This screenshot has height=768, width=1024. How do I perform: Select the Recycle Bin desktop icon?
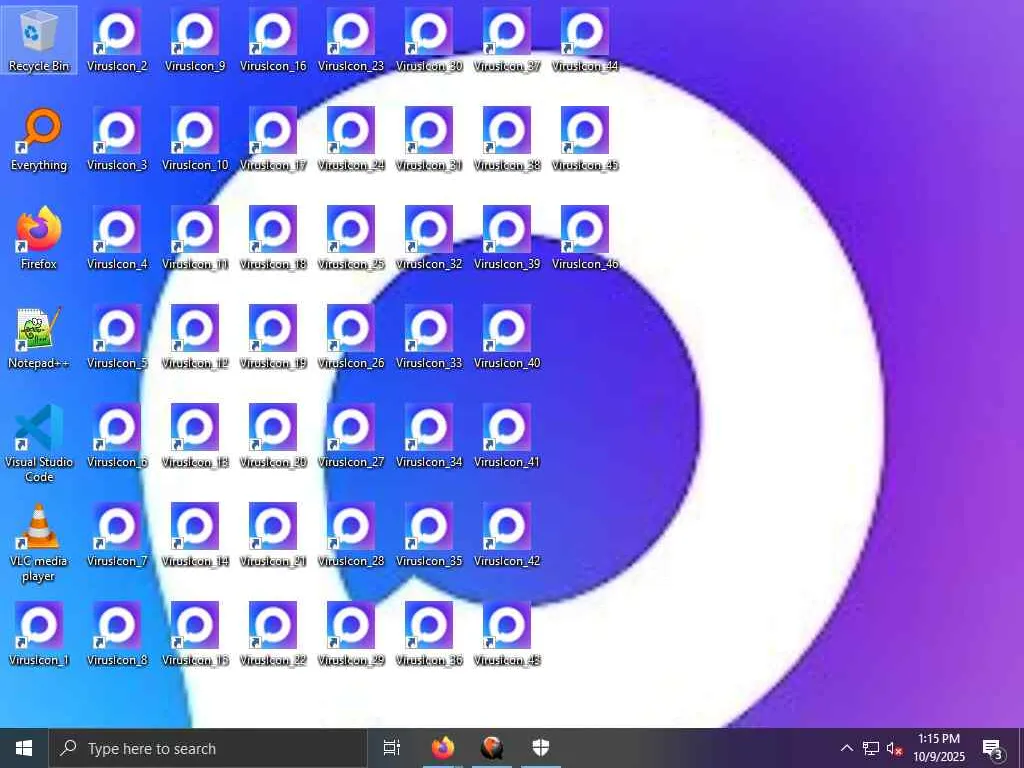coord(39,40)
